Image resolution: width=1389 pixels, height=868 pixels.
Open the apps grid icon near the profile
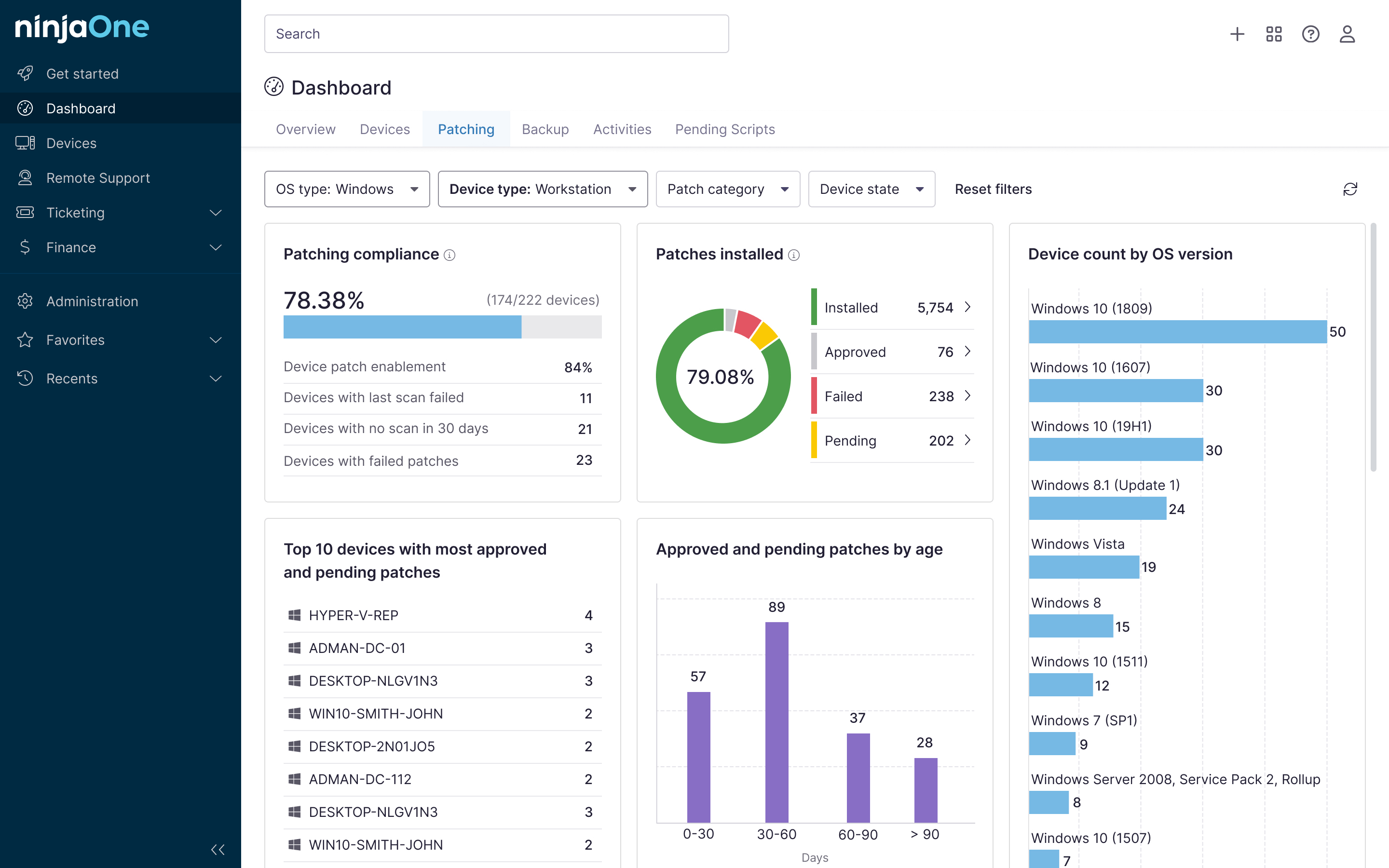coord(1274,34)
